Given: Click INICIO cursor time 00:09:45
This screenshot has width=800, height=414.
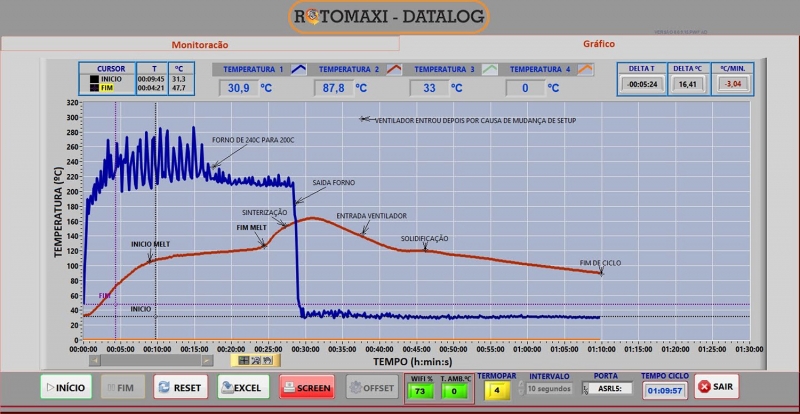Looking at the screenshot, I should 152,79.
